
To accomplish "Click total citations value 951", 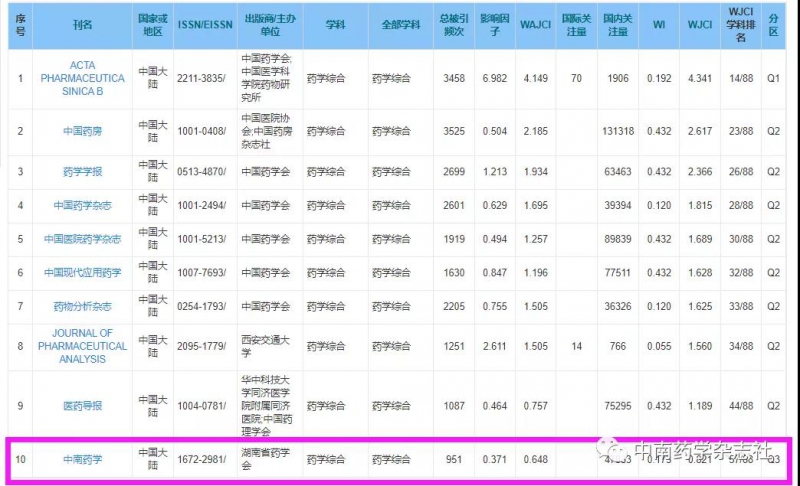I will click(x=454, y=459).
